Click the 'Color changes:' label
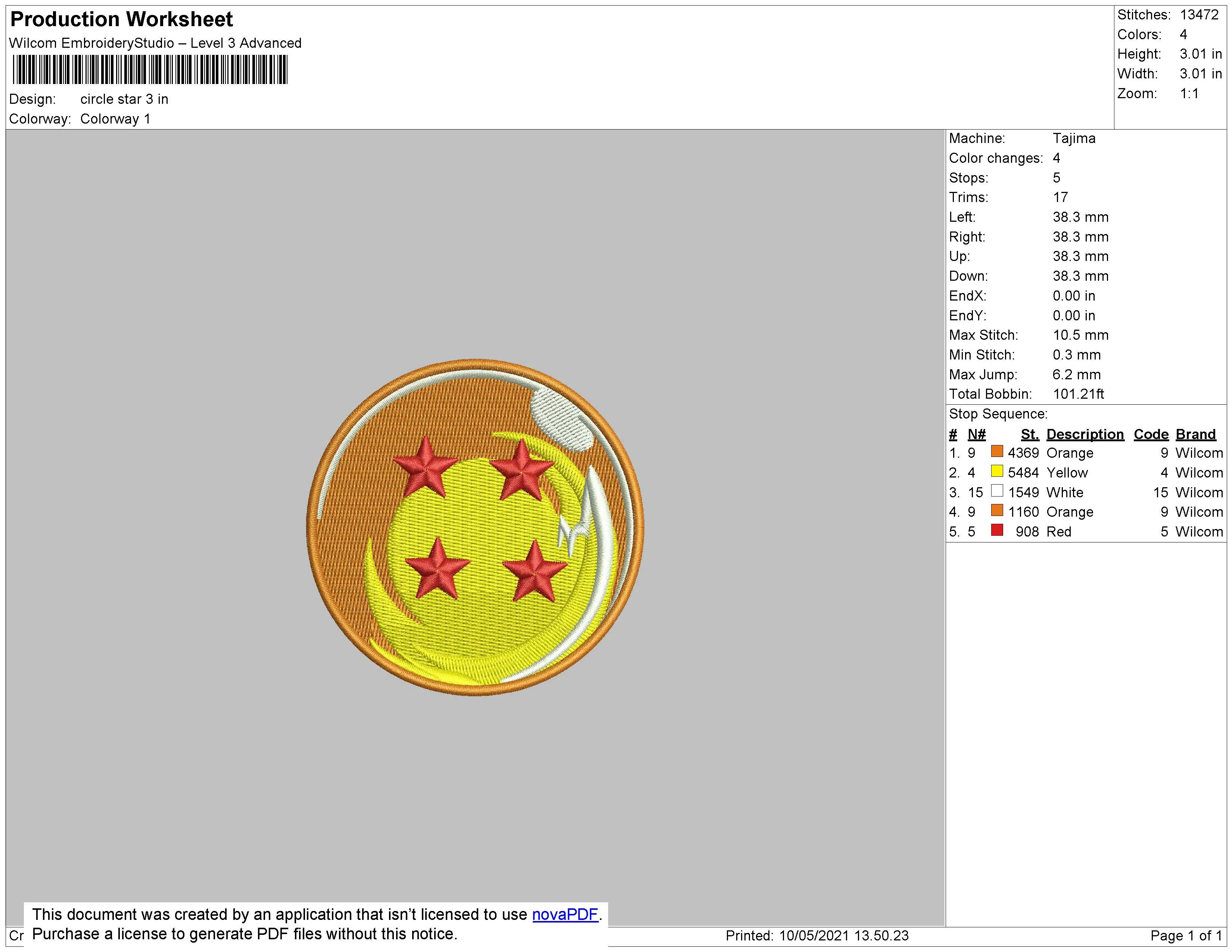1232x952 pixels. (x=996, y=158)
